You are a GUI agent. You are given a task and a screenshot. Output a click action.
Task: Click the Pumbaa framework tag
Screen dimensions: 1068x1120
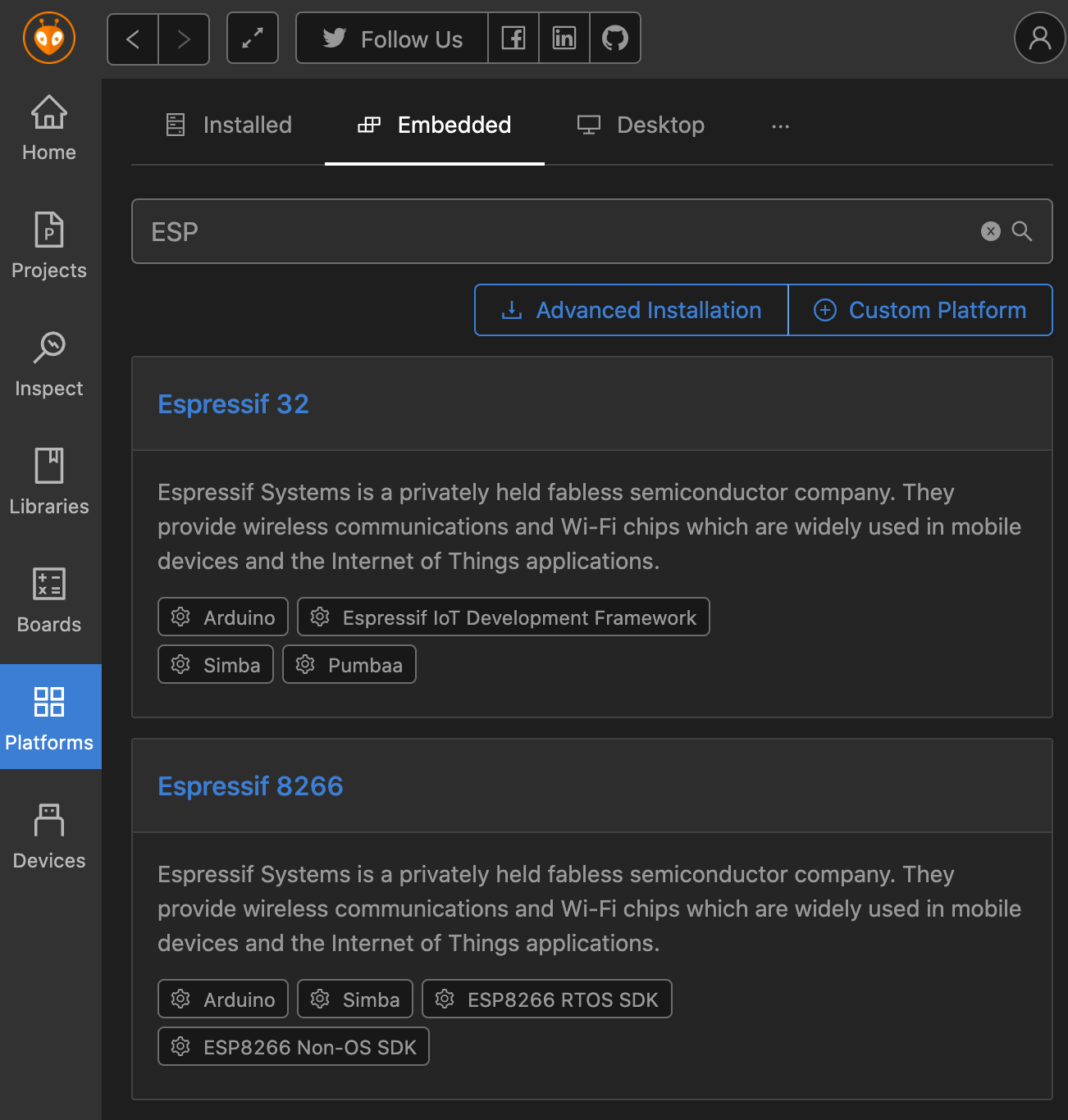coord(349,664)
